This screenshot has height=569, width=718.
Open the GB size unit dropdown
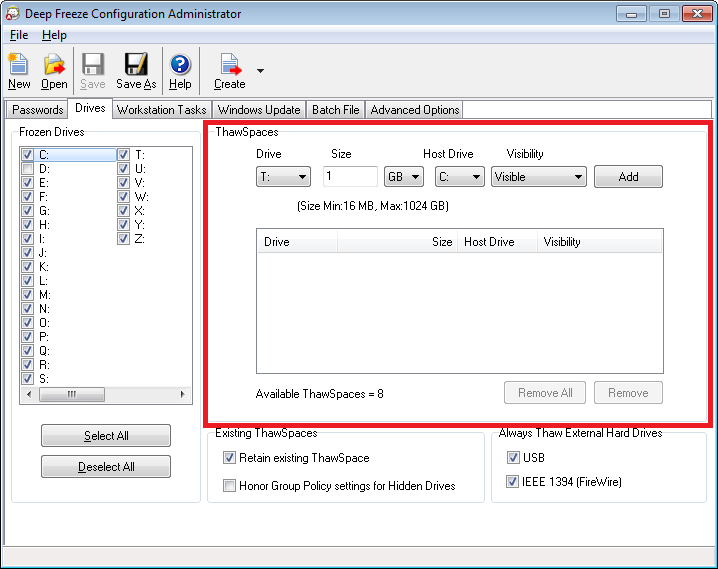point(404,177)
